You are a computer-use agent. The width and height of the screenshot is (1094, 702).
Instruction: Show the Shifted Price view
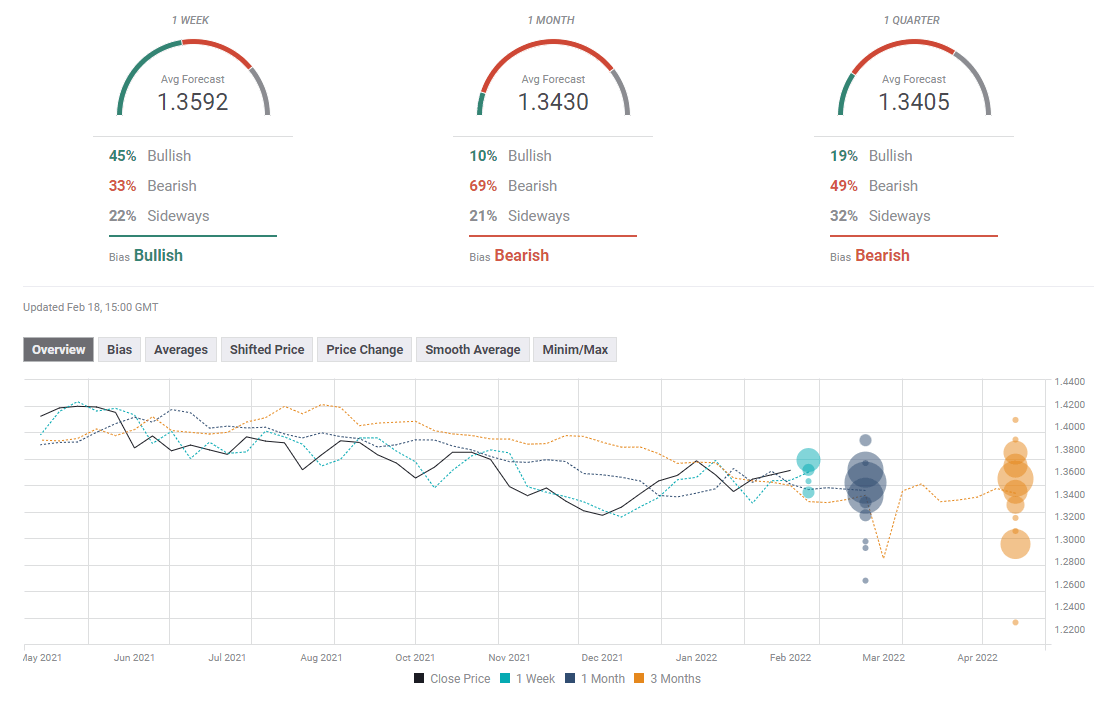click(x=267, y=349)
